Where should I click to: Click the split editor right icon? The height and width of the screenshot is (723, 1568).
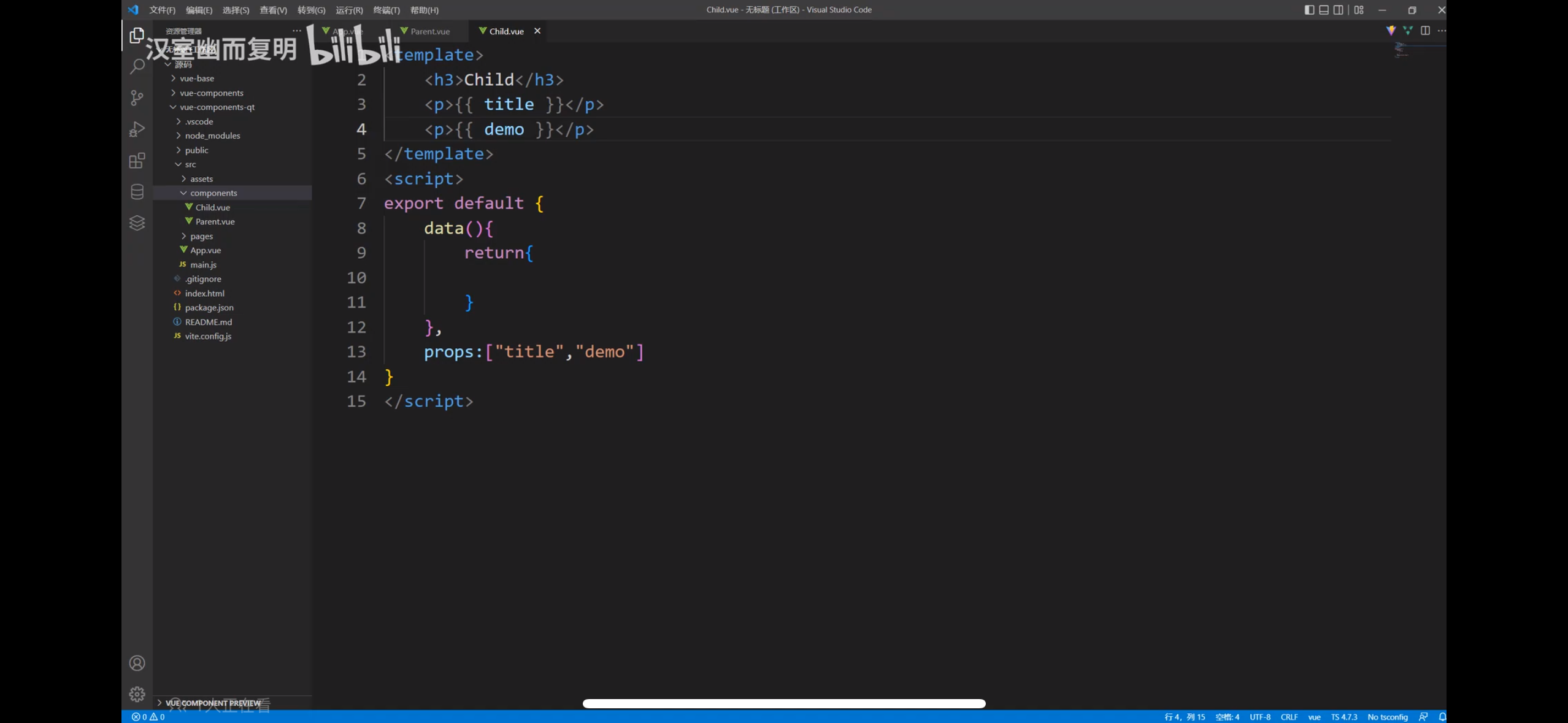1425,31
